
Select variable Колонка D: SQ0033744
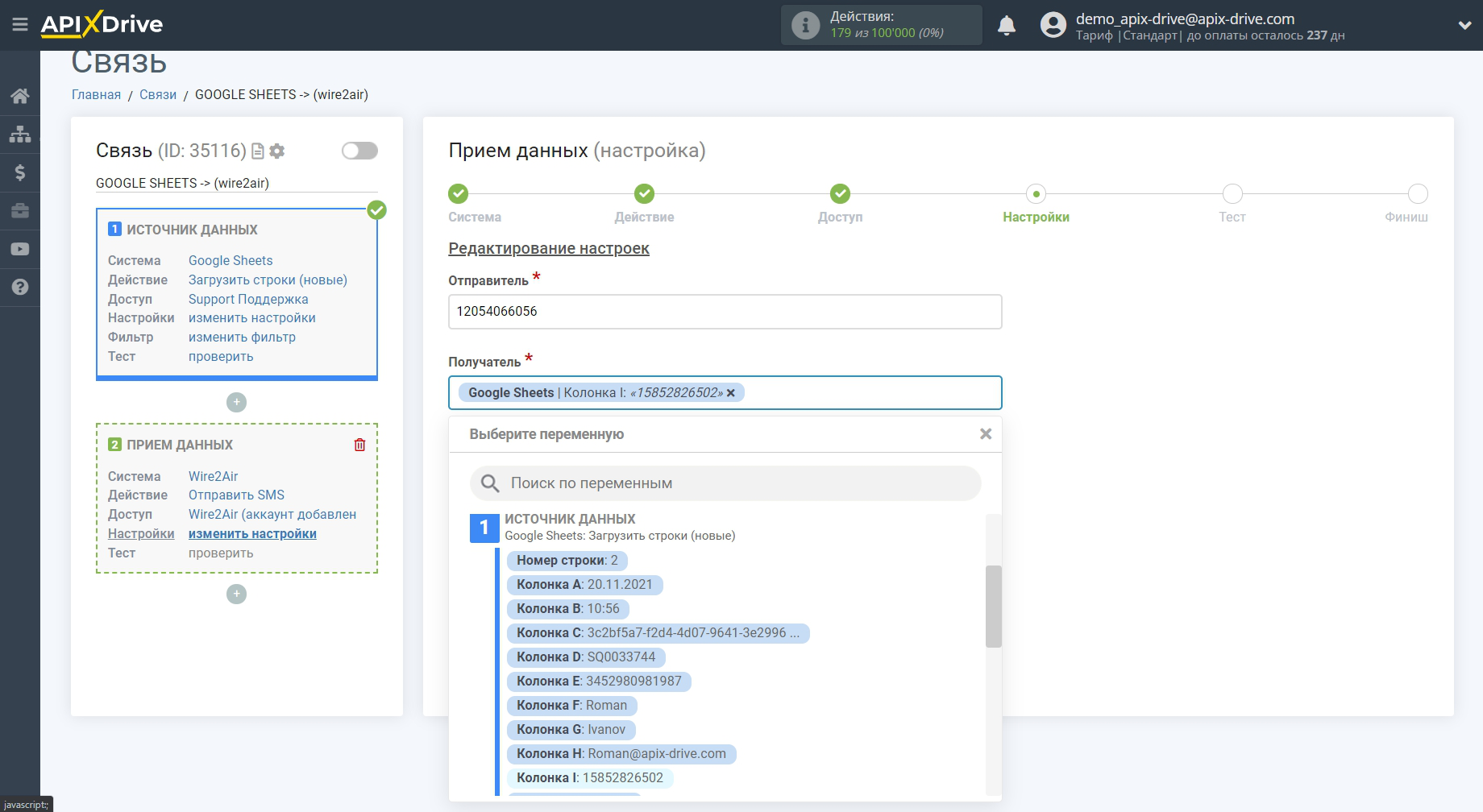[586, 657]
